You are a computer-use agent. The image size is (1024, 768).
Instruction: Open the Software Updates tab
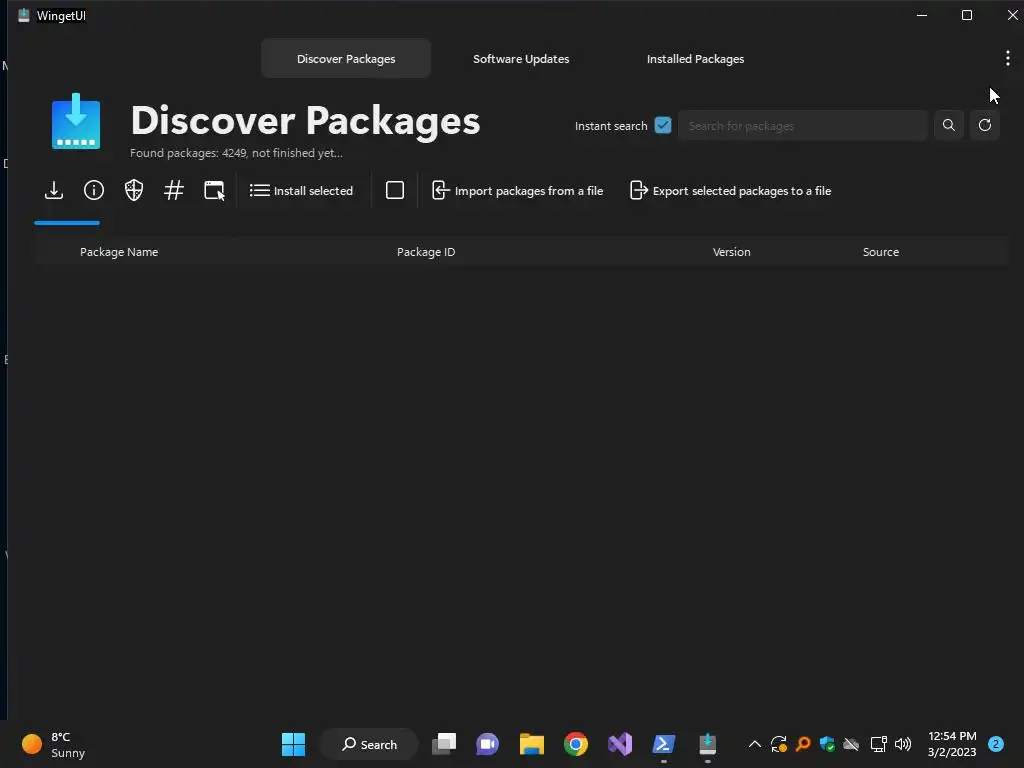[521, 59]
